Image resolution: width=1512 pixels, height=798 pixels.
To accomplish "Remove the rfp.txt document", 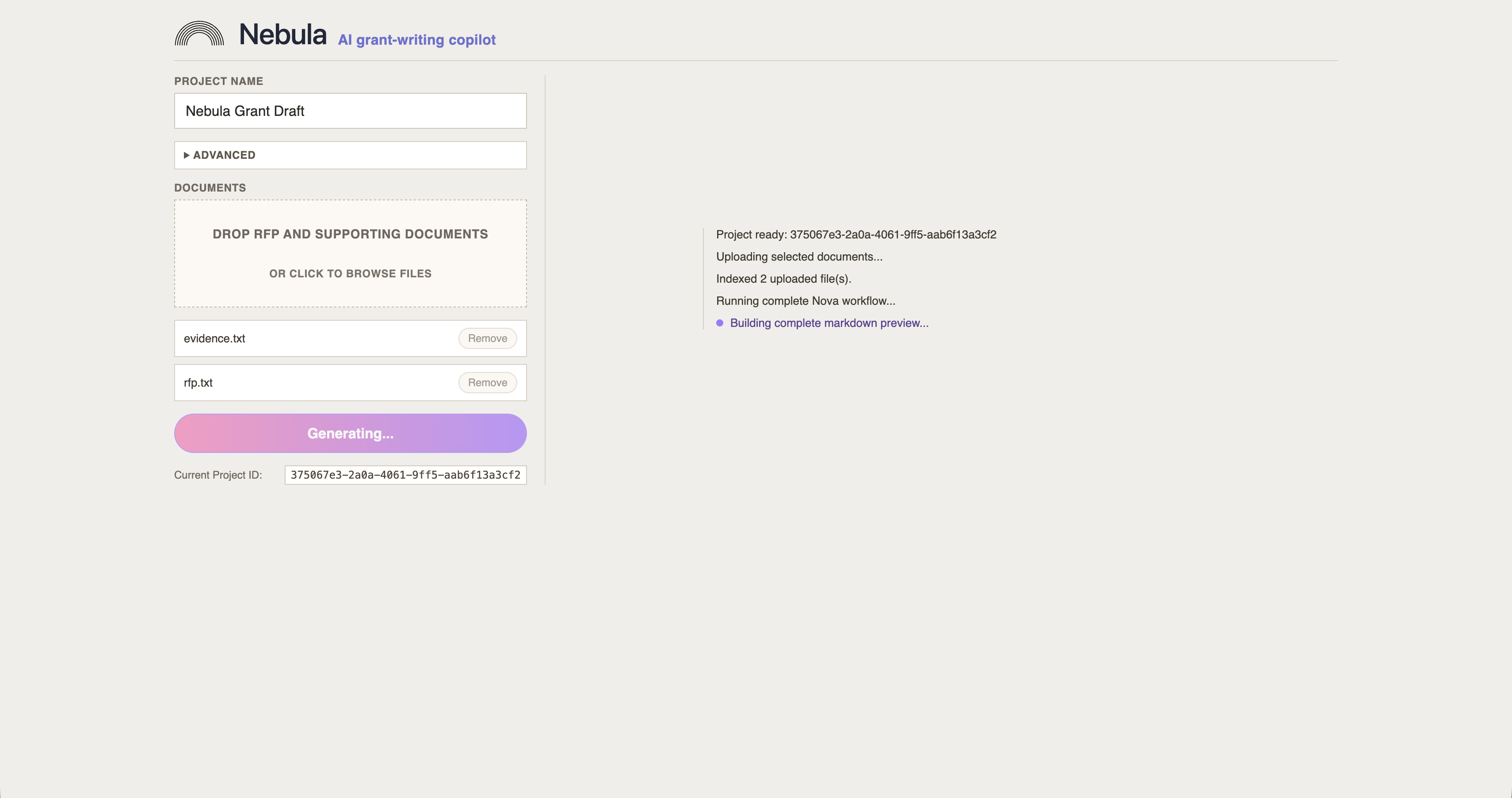I will [x=487, y=383].
